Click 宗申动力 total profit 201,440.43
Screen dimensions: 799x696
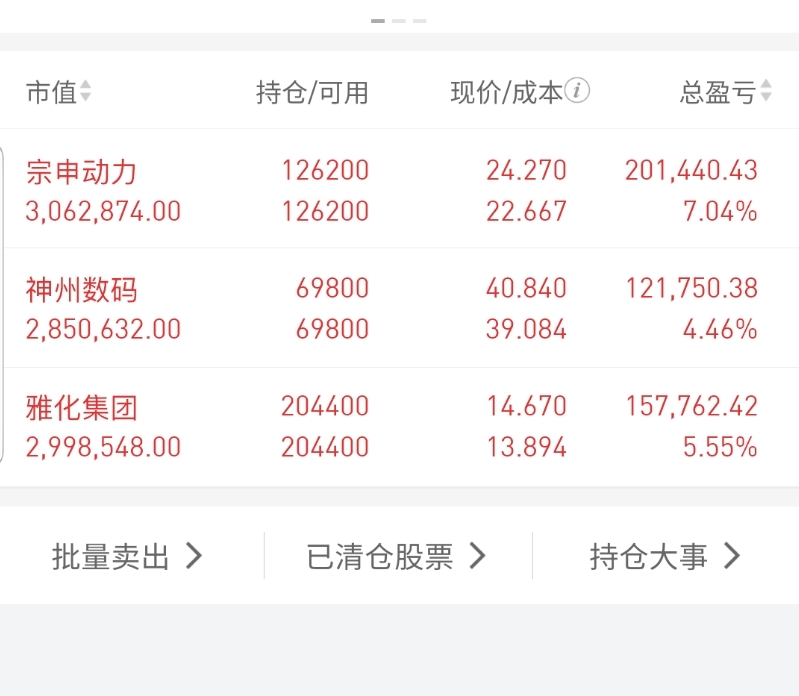[691, 171]
